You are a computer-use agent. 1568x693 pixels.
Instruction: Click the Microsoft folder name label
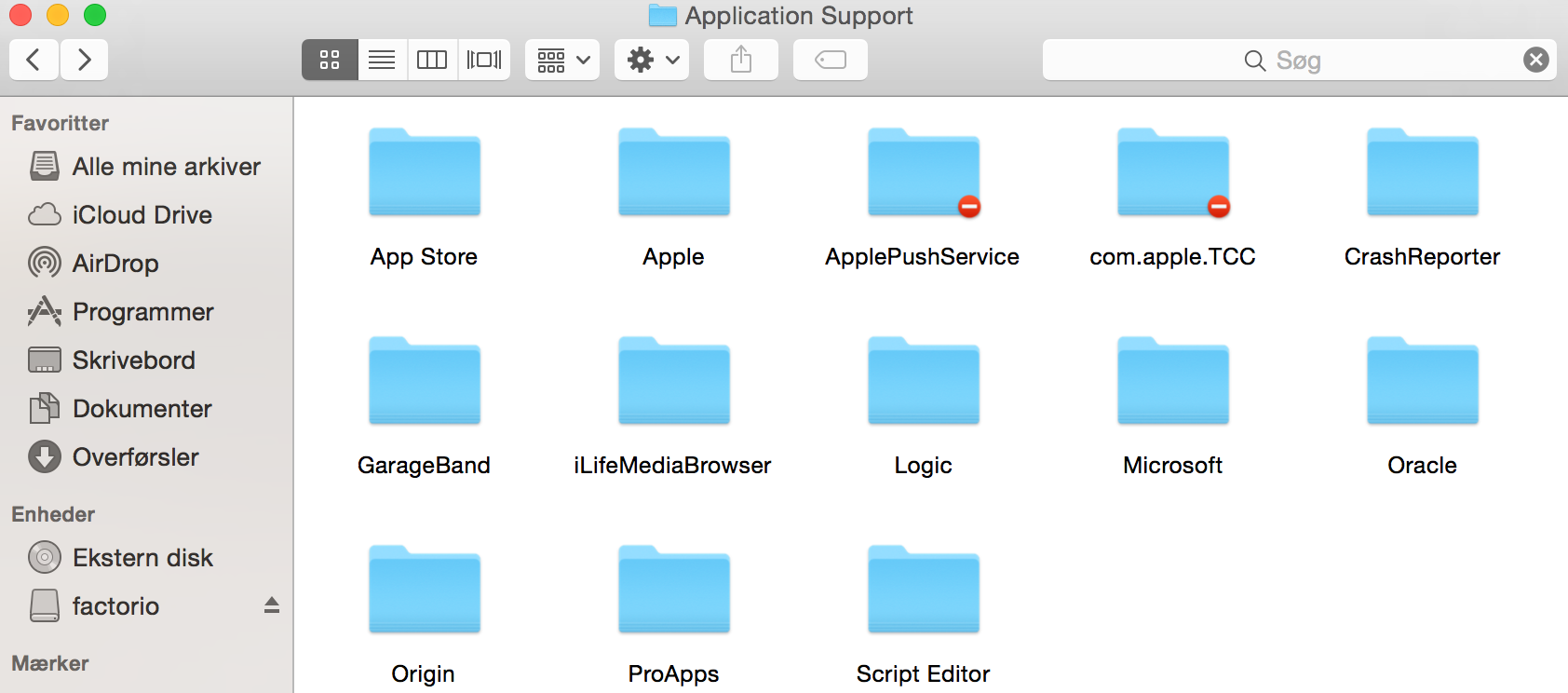[x=1172, y=466]
